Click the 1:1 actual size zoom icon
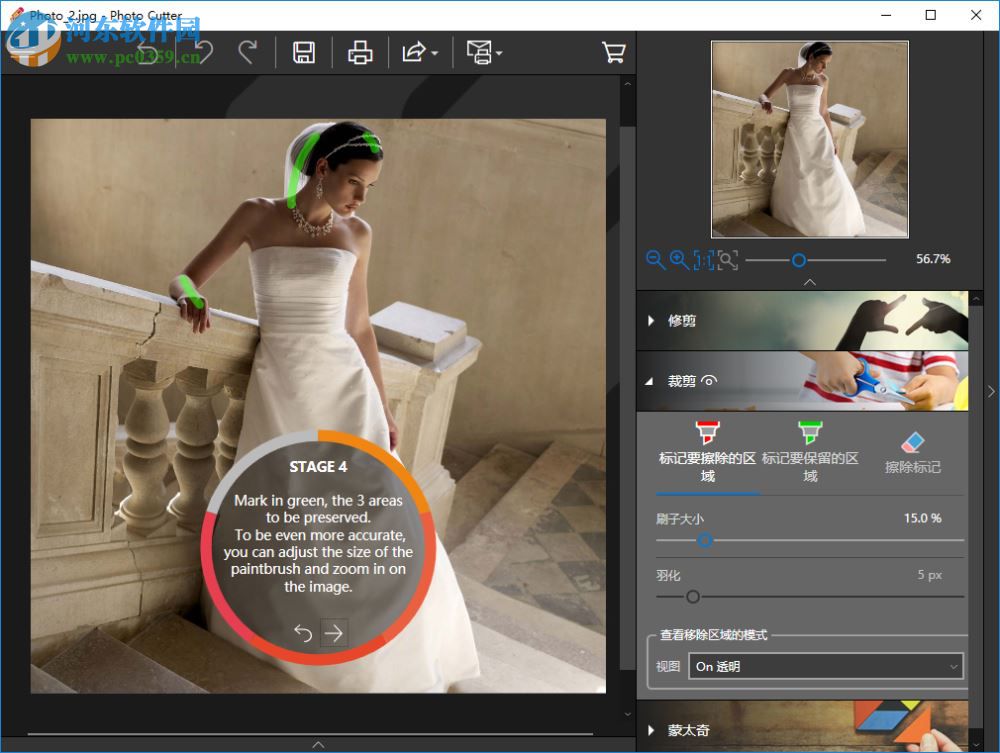1000x753 pixels. pos(703,260)
